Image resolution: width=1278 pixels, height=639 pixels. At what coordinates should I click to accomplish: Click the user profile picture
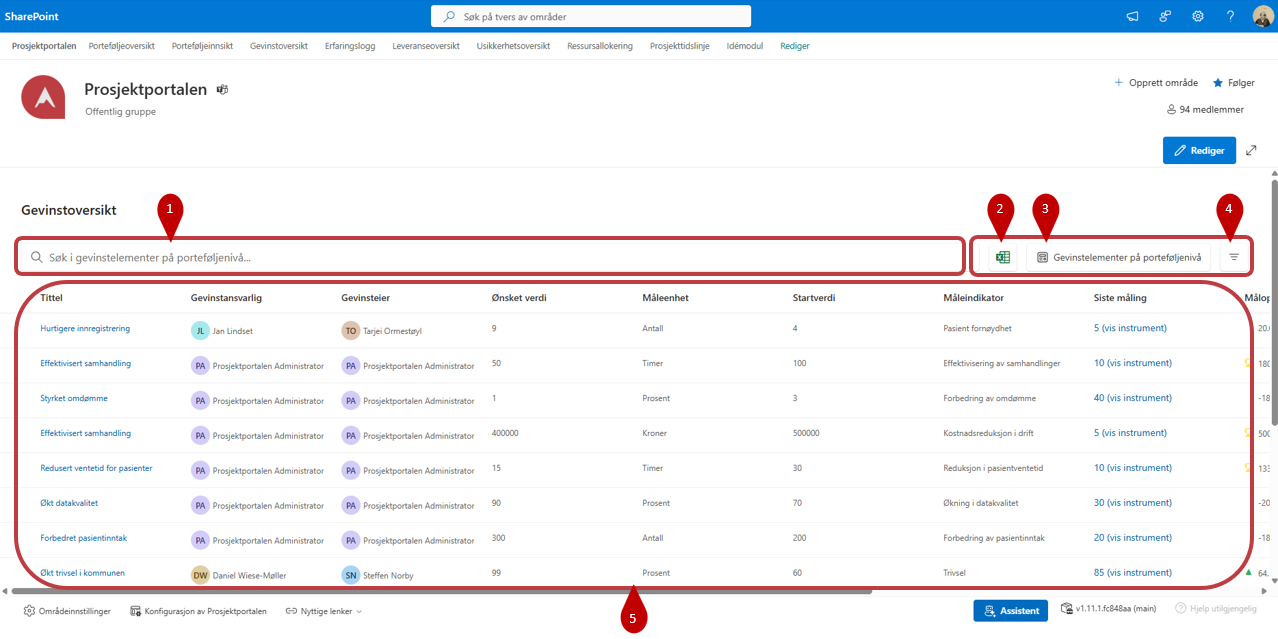click(1261, 16)
